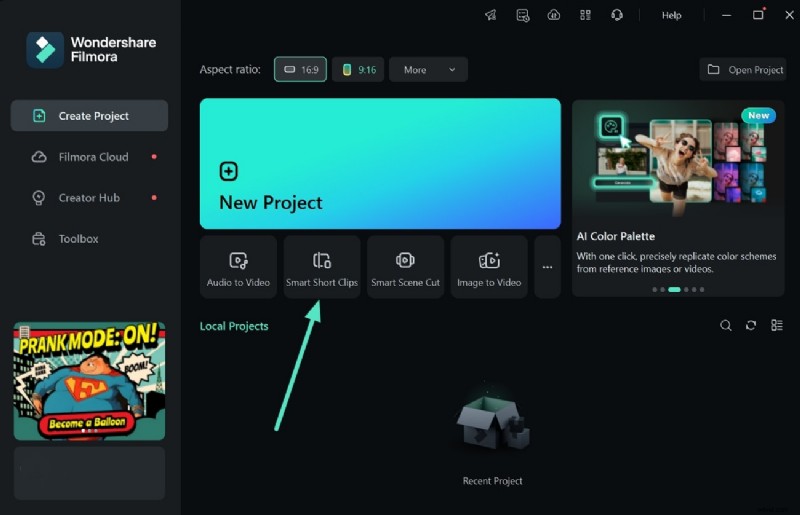Search local projects with magnifier icon

726,326
